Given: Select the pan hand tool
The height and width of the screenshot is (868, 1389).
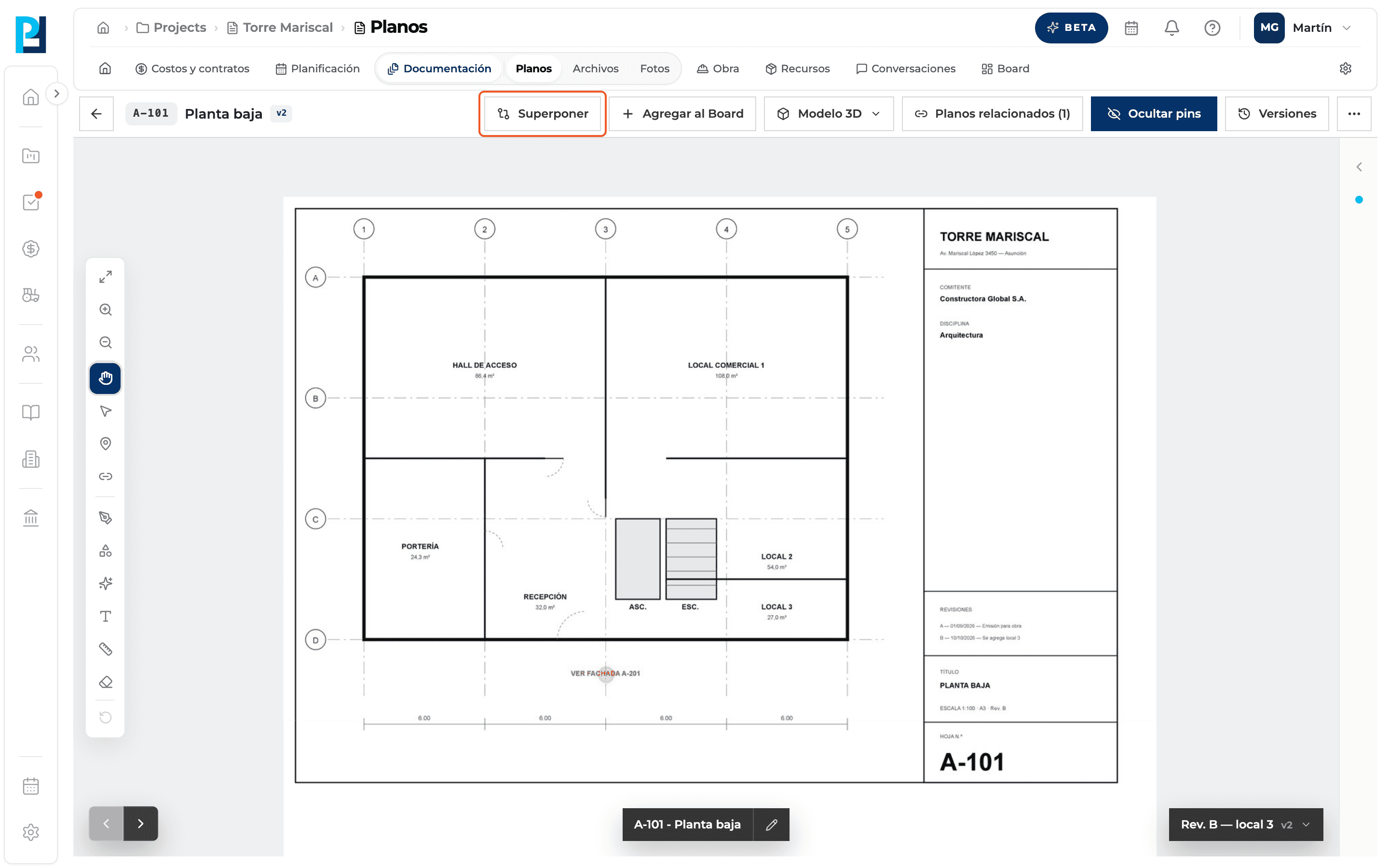Looking at the screenshot, I should tap(105, 378).
